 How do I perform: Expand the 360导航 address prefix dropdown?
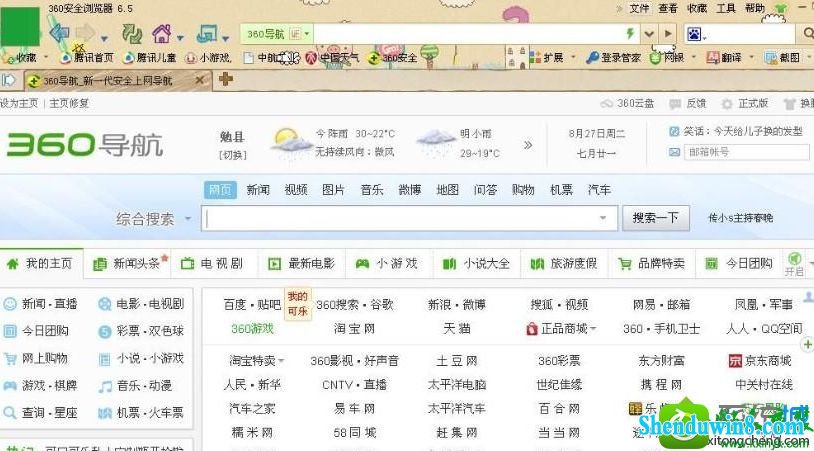pyautogui.click(x=307, y=34)
